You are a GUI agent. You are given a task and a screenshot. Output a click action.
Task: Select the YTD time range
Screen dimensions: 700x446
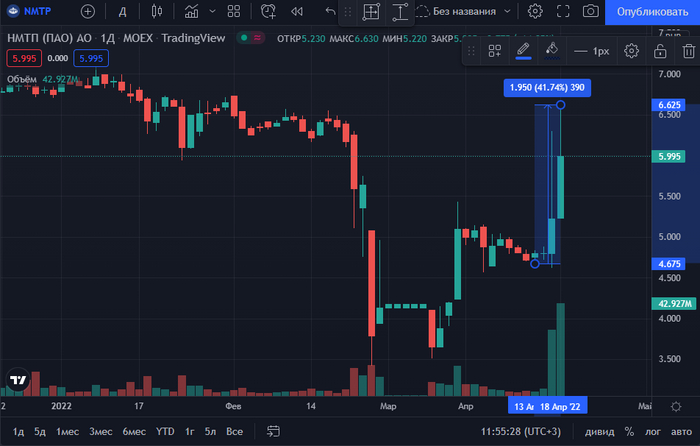164,432
